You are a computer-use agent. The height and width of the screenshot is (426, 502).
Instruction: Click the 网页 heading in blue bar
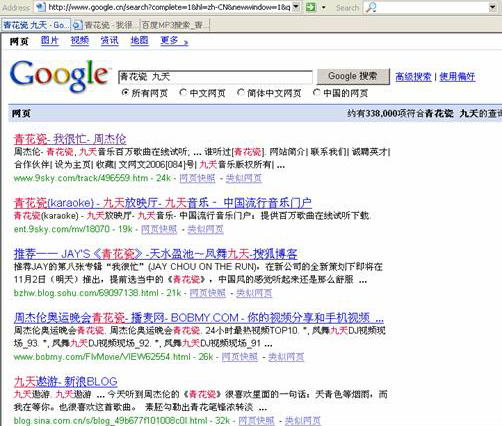pyautogui.click(x=21, y=114)
